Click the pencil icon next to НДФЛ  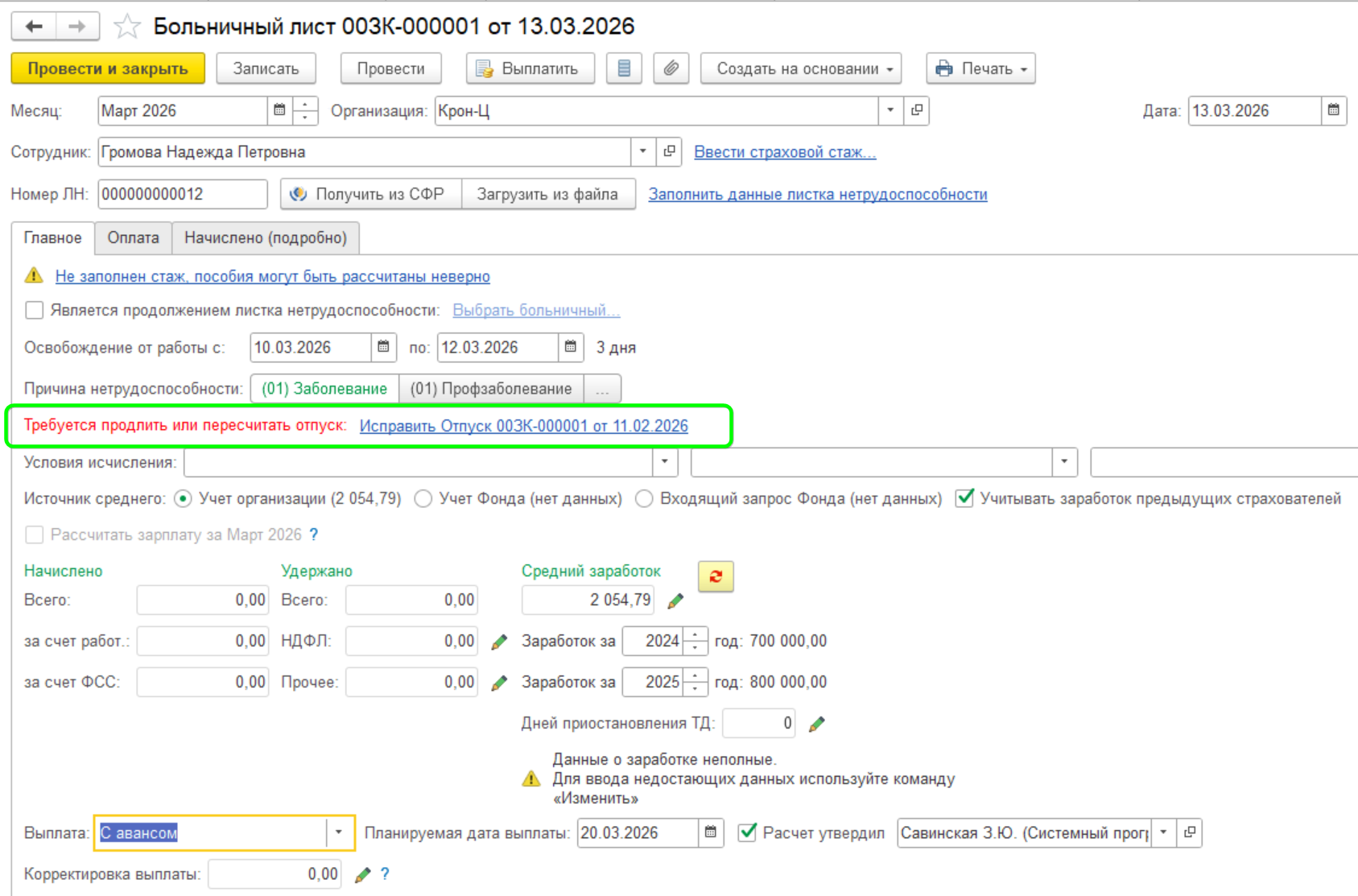[x=499, y=642]
